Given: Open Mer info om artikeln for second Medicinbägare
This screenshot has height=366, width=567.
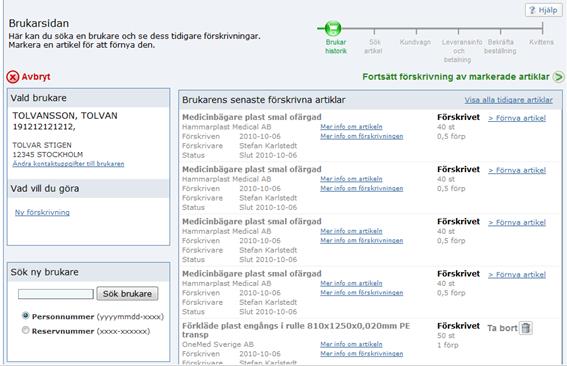Looking at the screenshot, I should [351, 179].
